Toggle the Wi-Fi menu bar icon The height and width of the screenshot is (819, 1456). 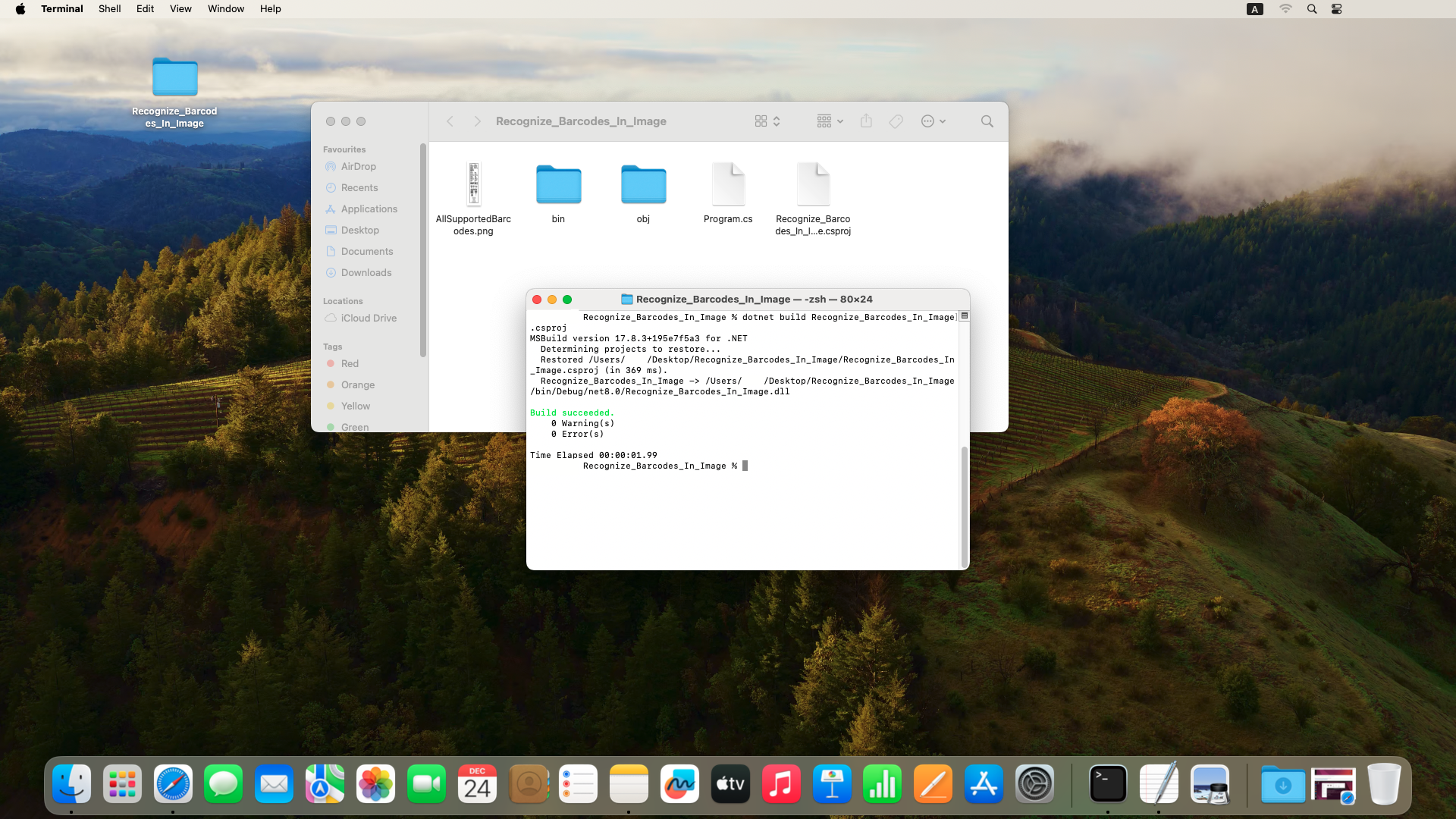(x=1285, y=9)
